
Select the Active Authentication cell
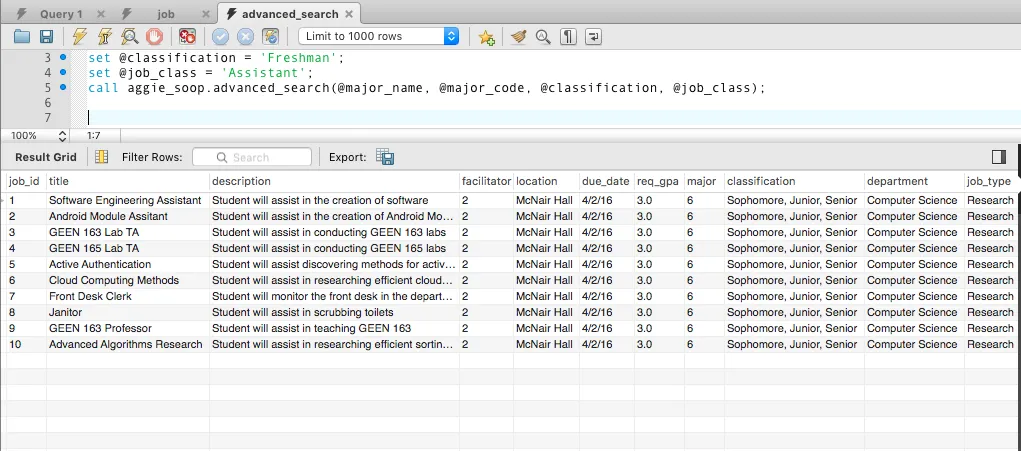tap(128, 264)
